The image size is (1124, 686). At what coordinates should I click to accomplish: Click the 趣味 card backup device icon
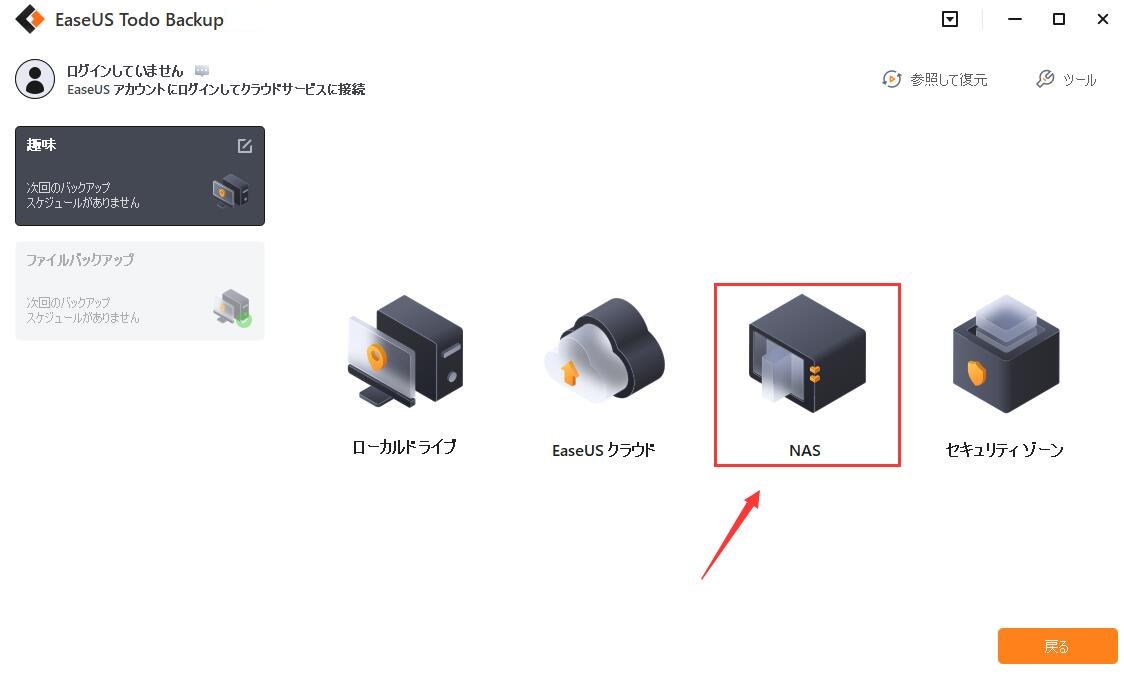point(231,191)
